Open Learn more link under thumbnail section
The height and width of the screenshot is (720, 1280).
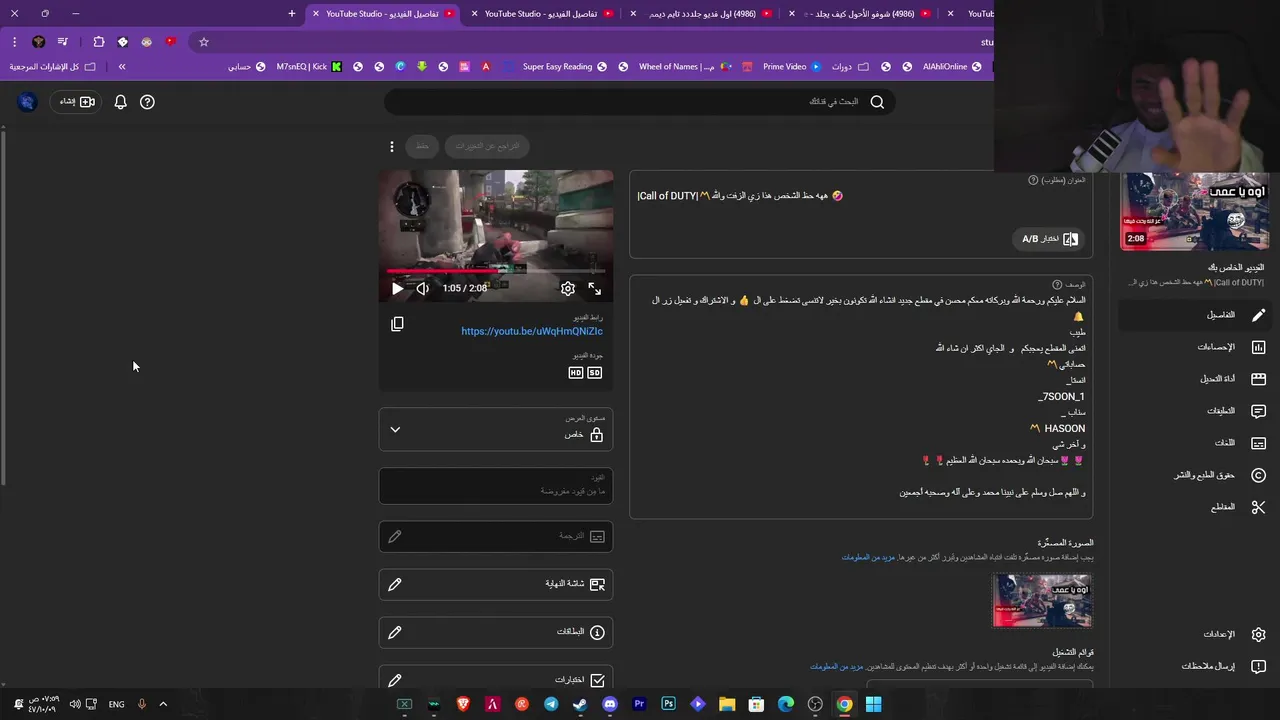click(x=868, y=557)
